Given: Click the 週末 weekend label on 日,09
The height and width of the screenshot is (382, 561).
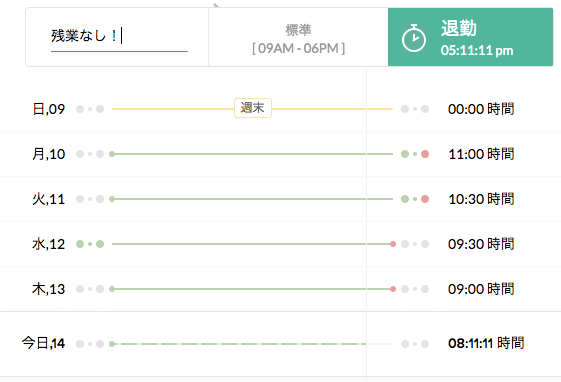Looking at the screenshot, I should click(x=253, y=108).
